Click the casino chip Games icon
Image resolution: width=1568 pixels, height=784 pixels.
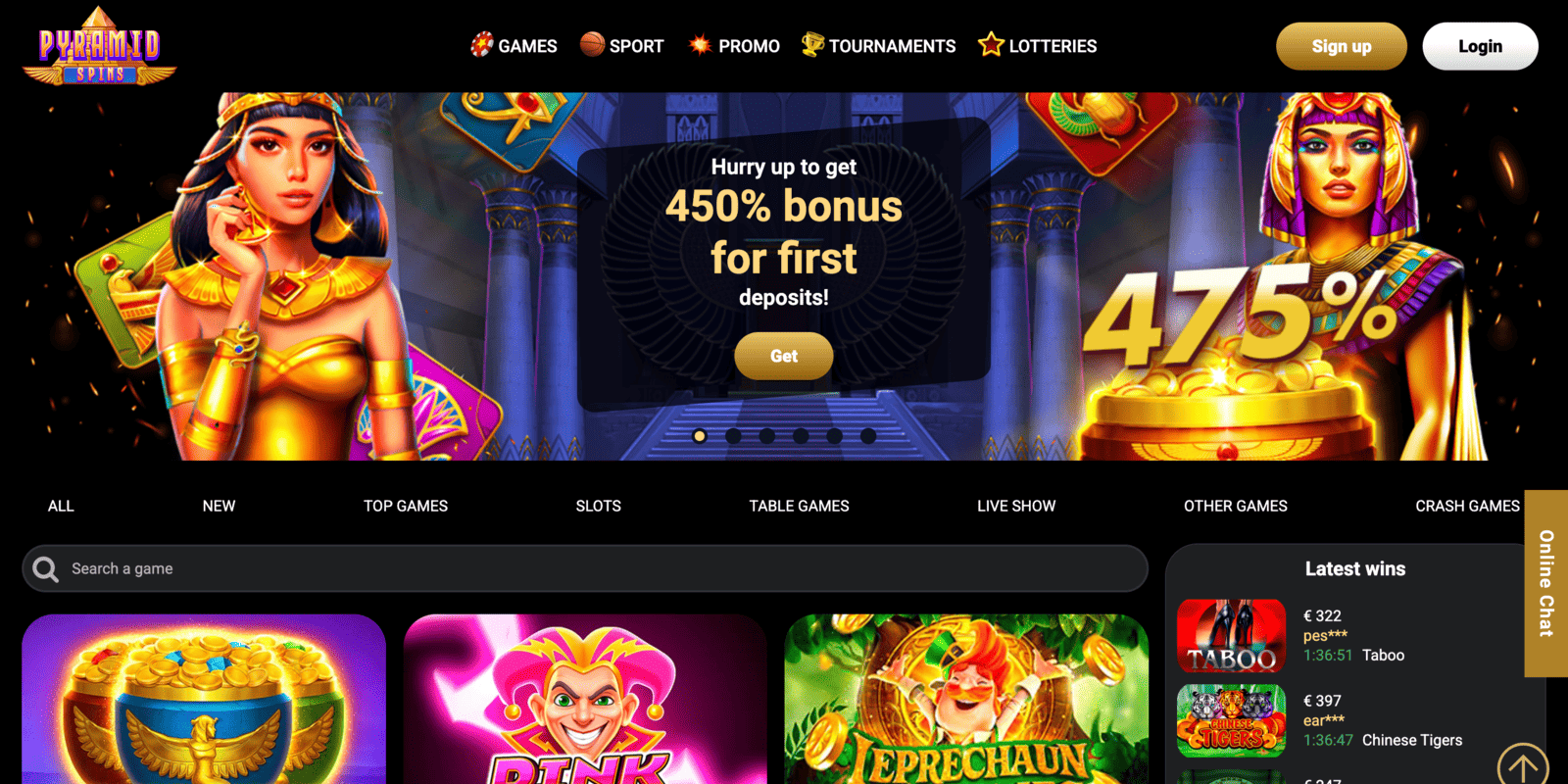click(481, 44)
